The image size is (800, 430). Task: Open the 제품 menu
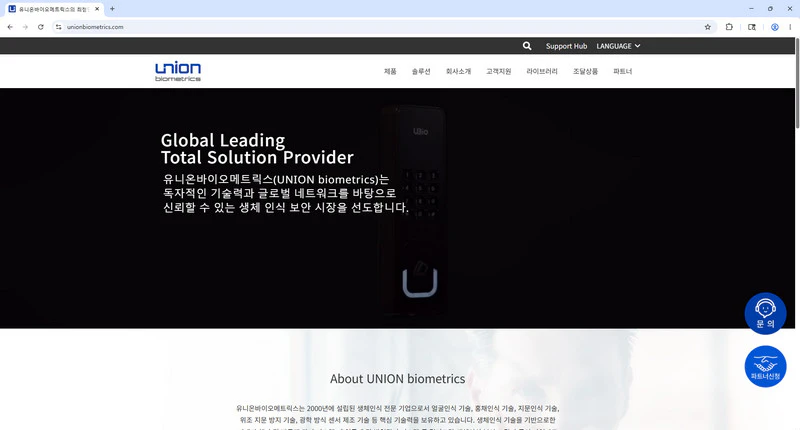390,71
